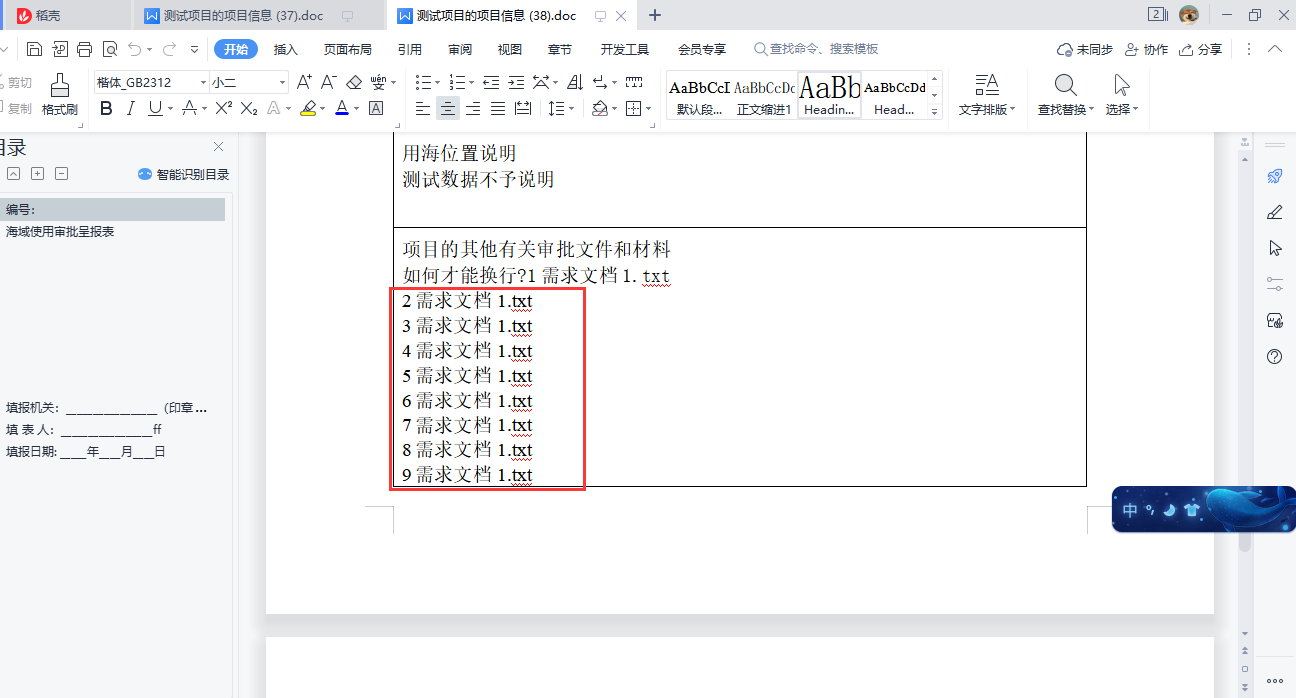Viewport: 1296px width, 698px height.
Task: Switch to the 插入 ribbon tab
Action: [x=284, y=48]
